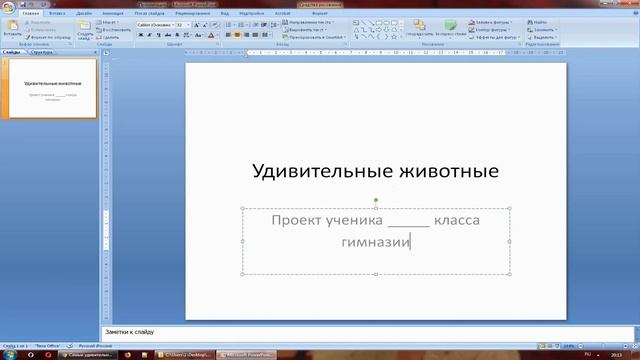Open Align Text (Выровнять текст)
Screen dimensions: 640x360
coord(305,30)
